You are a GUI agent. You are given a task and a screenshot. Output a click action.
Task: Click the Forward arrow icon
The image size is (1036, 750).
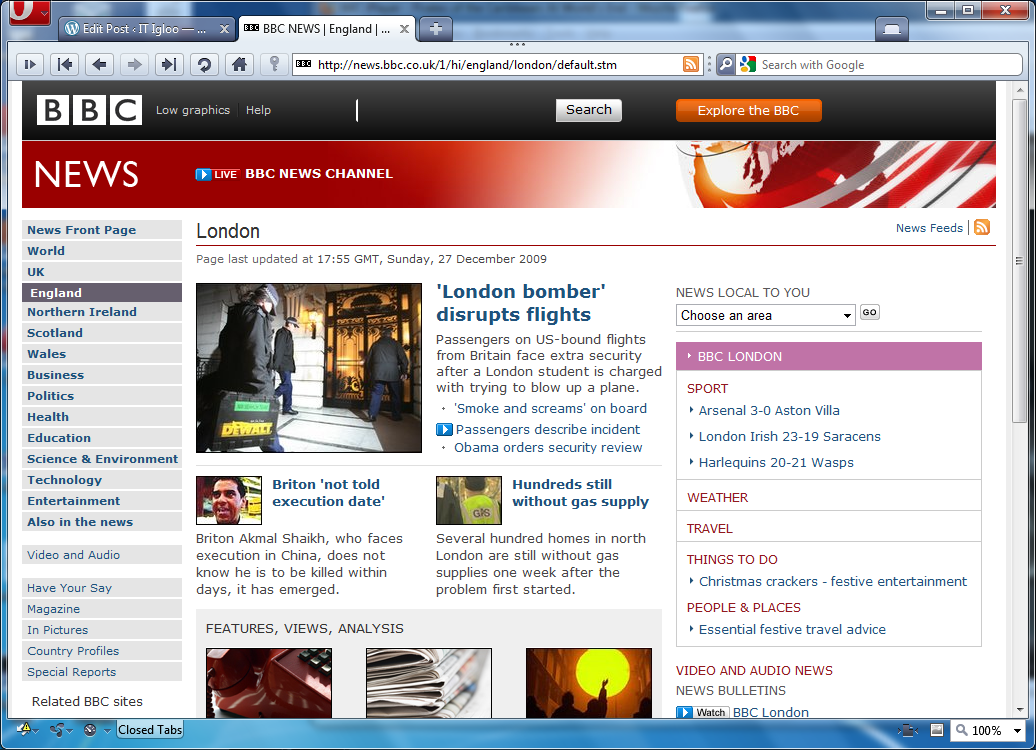[x=134, y=65]
